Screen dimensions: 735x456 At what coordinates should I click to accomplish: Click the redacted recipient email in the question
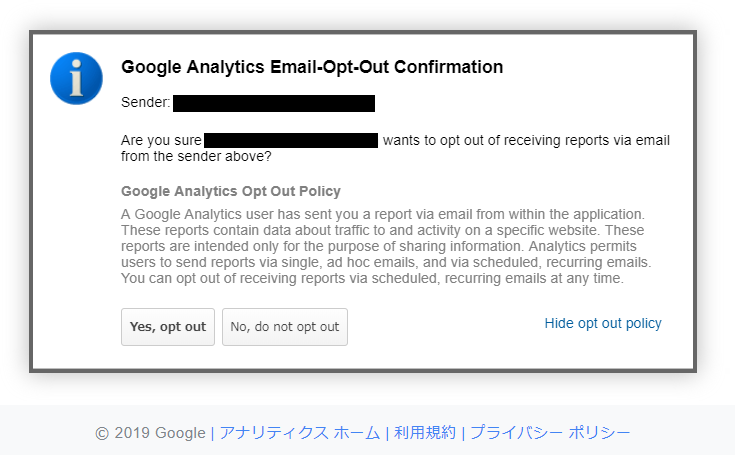coord(291,140)
